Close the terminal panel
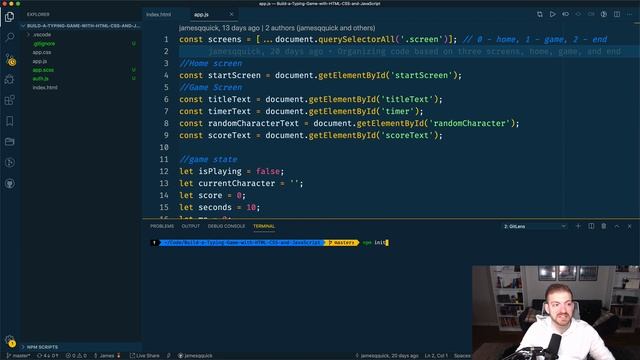Image resolution: width=640 pixels, height=360 pixels. 629,226
